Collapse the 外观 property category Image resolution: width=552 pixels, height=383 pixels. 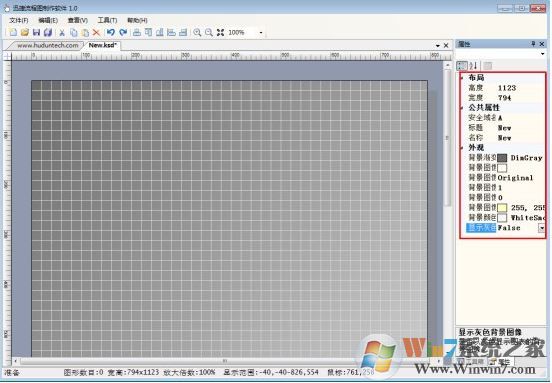click(x=462, y=148)
